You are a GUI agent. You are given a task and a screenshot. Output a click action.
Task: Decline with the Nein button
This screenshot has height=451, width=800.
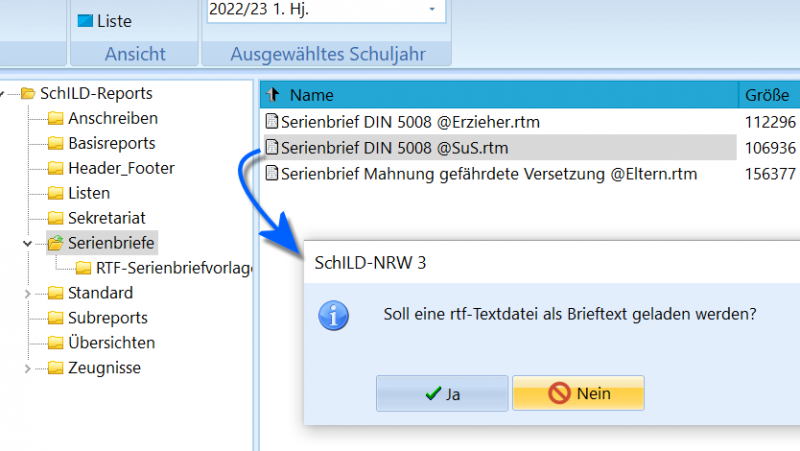[x=578, y=393]
